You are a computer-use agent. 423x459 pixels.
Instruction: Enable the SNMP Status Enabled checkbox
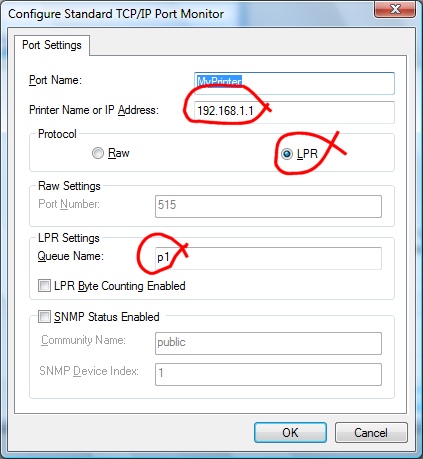[44, 317]
